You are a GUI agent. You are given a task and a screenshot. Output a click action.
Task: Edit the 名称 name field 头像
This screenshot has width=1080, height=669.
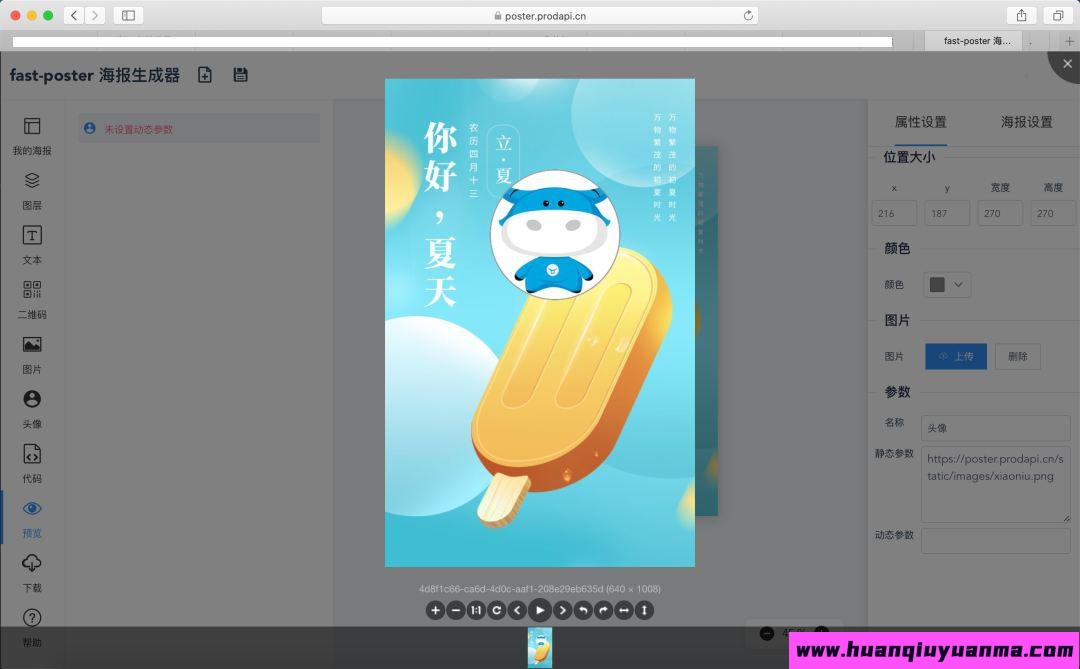tap(996, 428)
